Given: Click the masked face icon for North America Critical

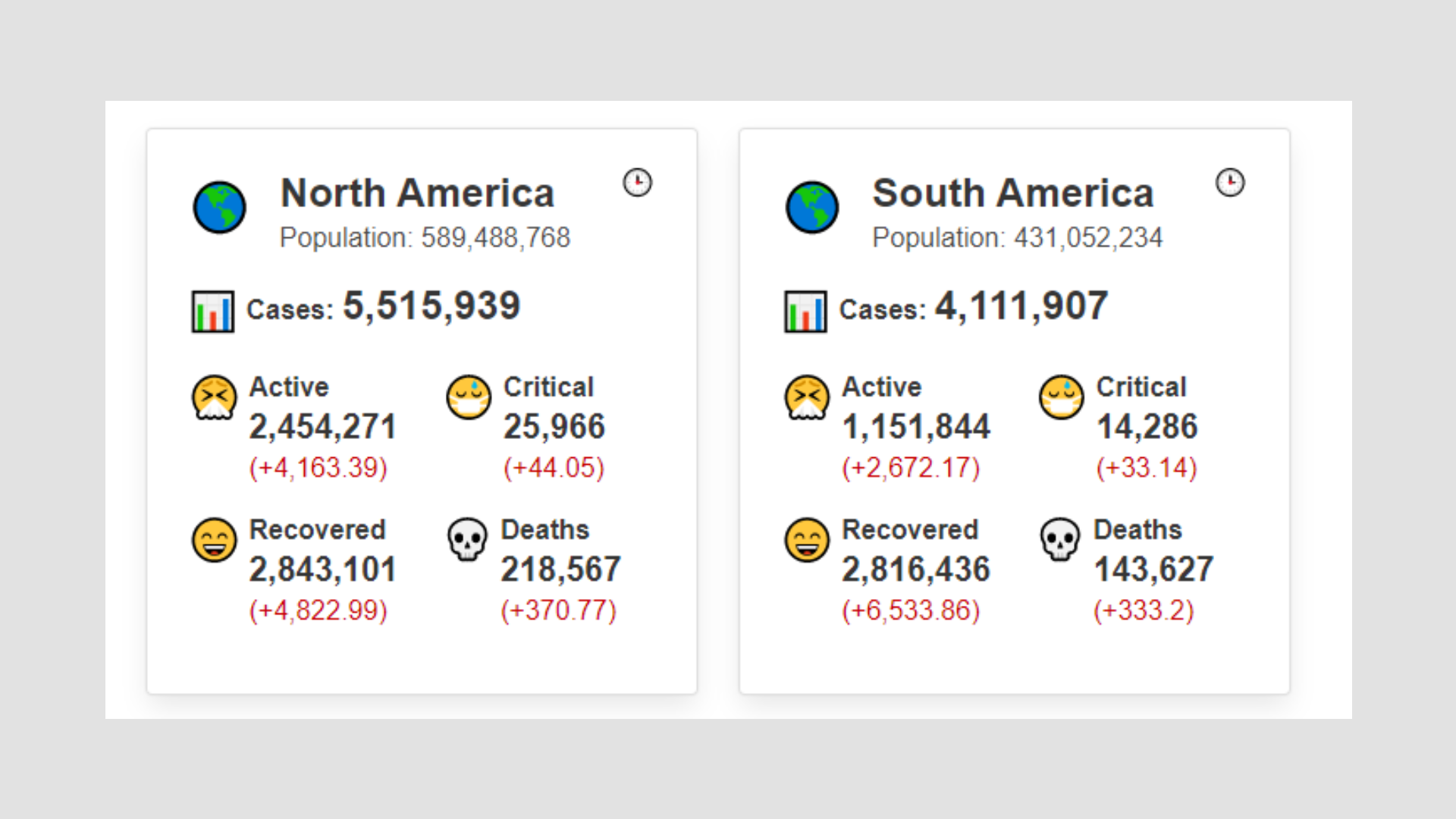Looking at the screenshot, I should click(469, 397).
